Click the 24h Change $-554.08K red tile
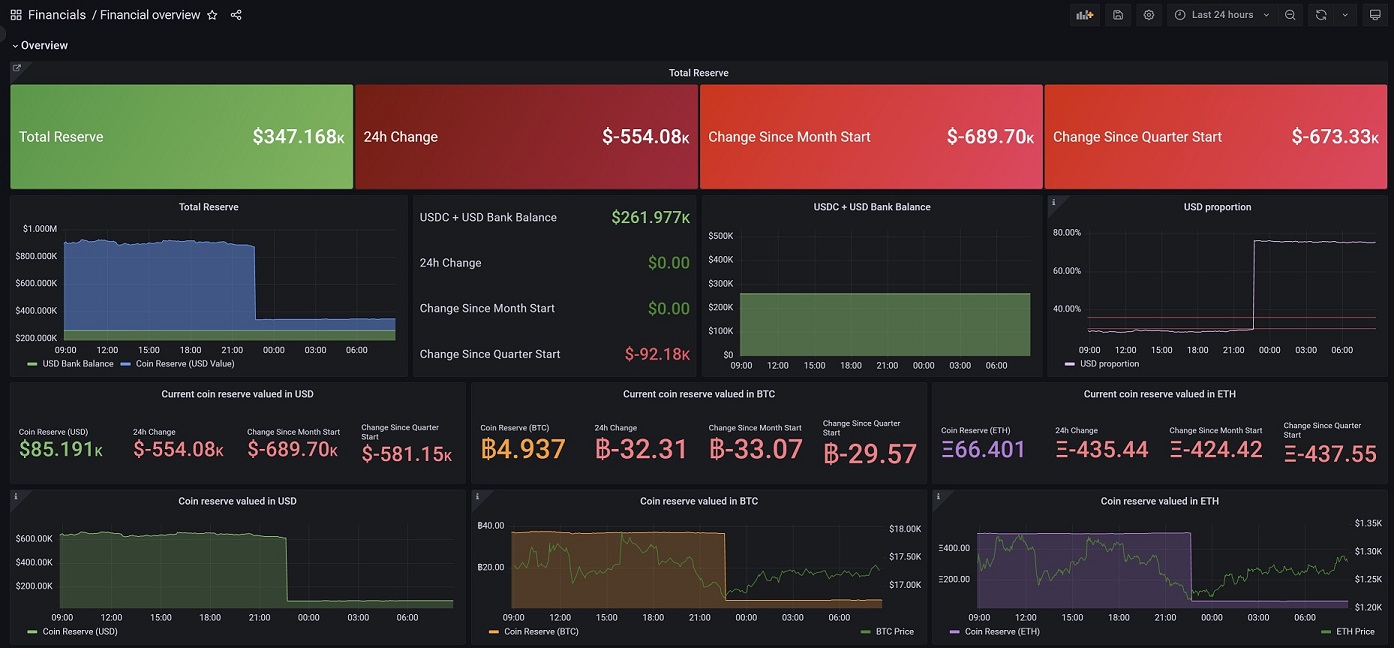 click(x=526, y=137)
